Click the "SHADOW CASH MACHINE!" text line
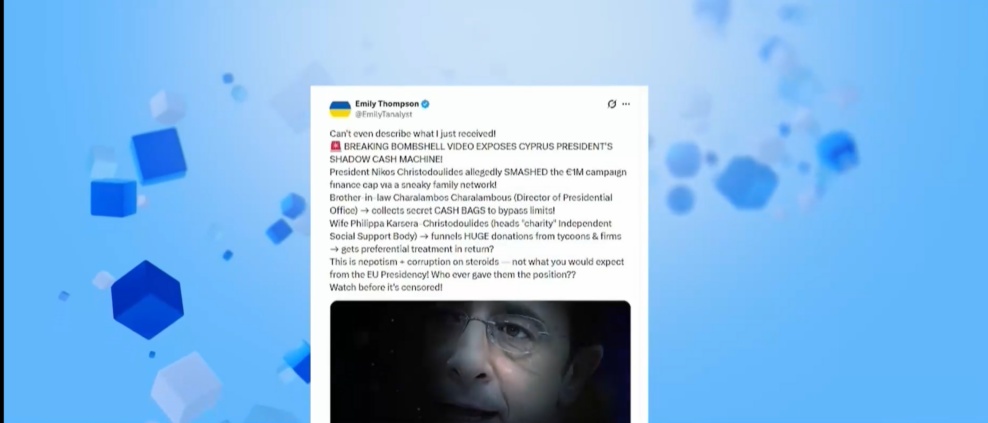The image size is (988, 423). [x=386, y=159]
